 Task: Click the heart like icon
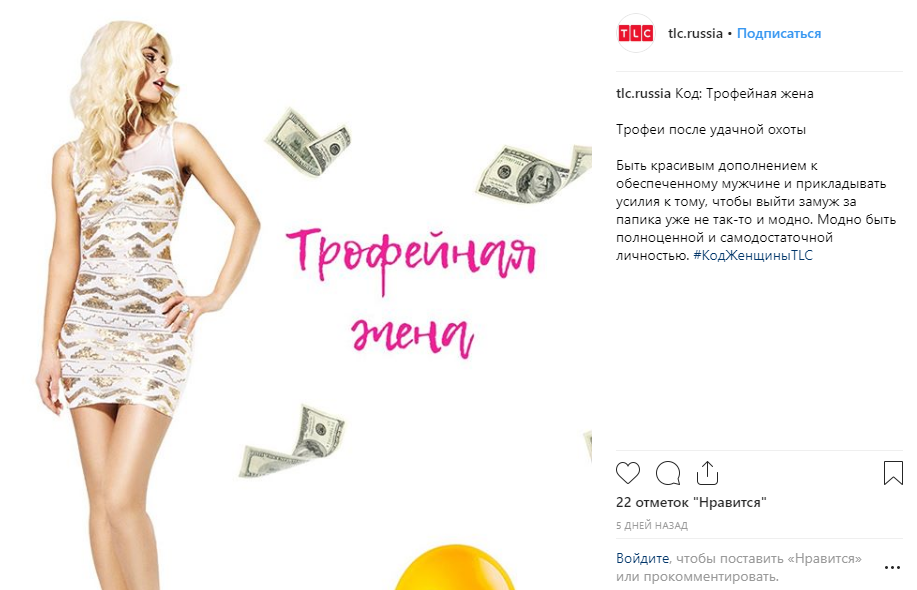pos(628,473)
